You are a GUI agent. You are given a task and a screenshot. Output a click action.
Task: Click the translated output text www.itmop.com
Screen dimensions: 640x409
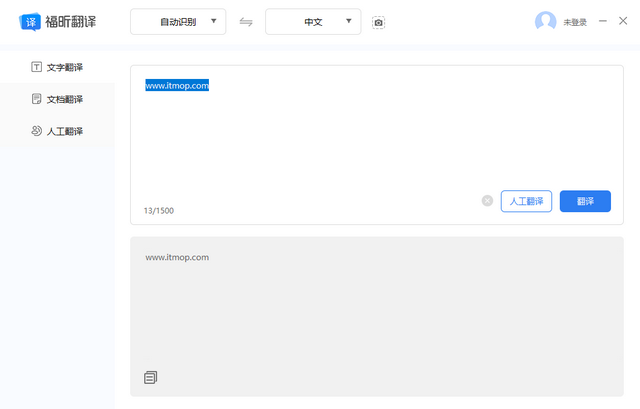click(177, 257)
